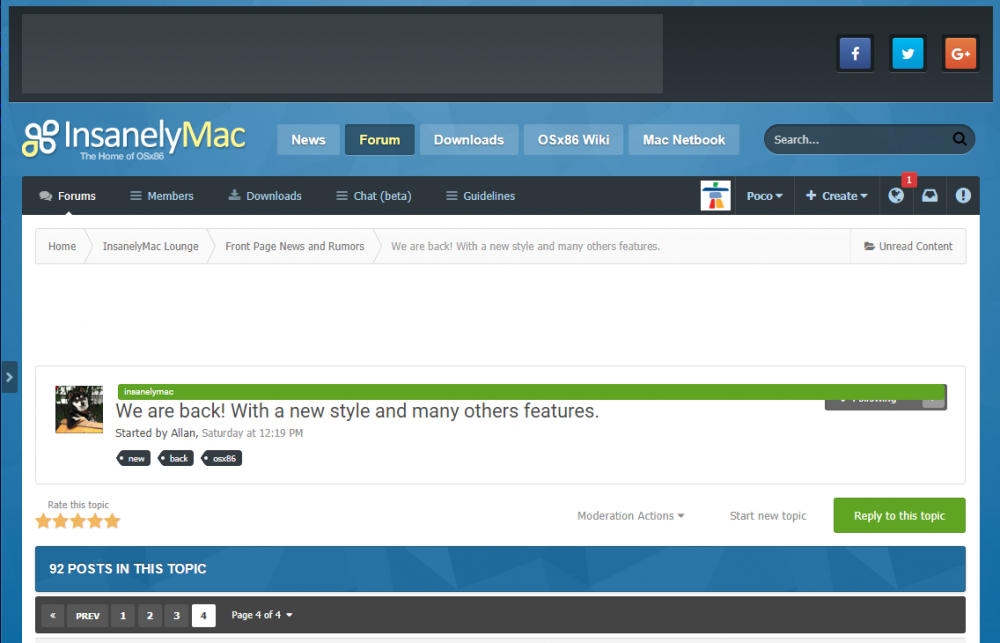Expand the left side panel arrow
1000x643 pixels.
point(9,377)
